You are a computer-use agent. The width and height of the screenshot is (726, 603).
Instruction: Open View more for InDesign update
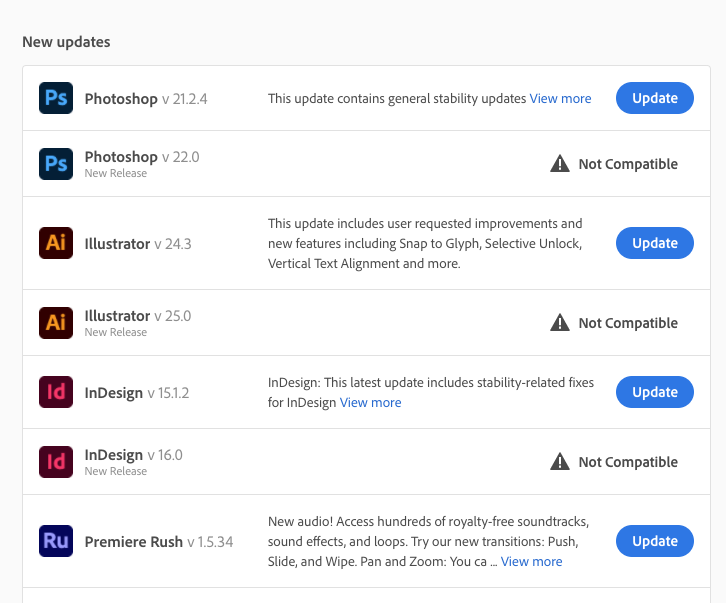tap(370, 402)
